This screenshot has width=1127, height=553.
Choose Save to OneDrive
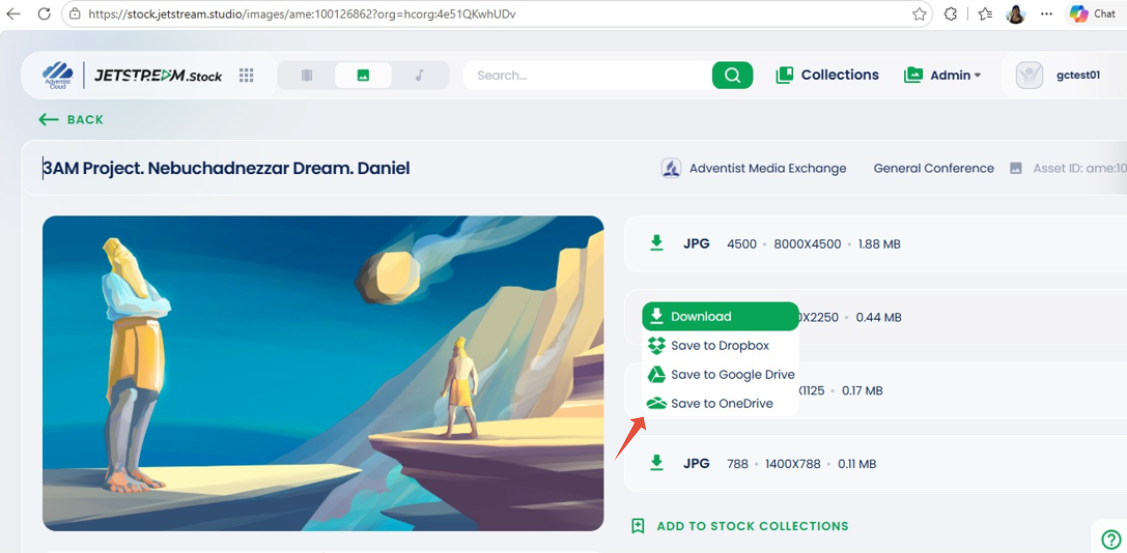click(720, 403)
